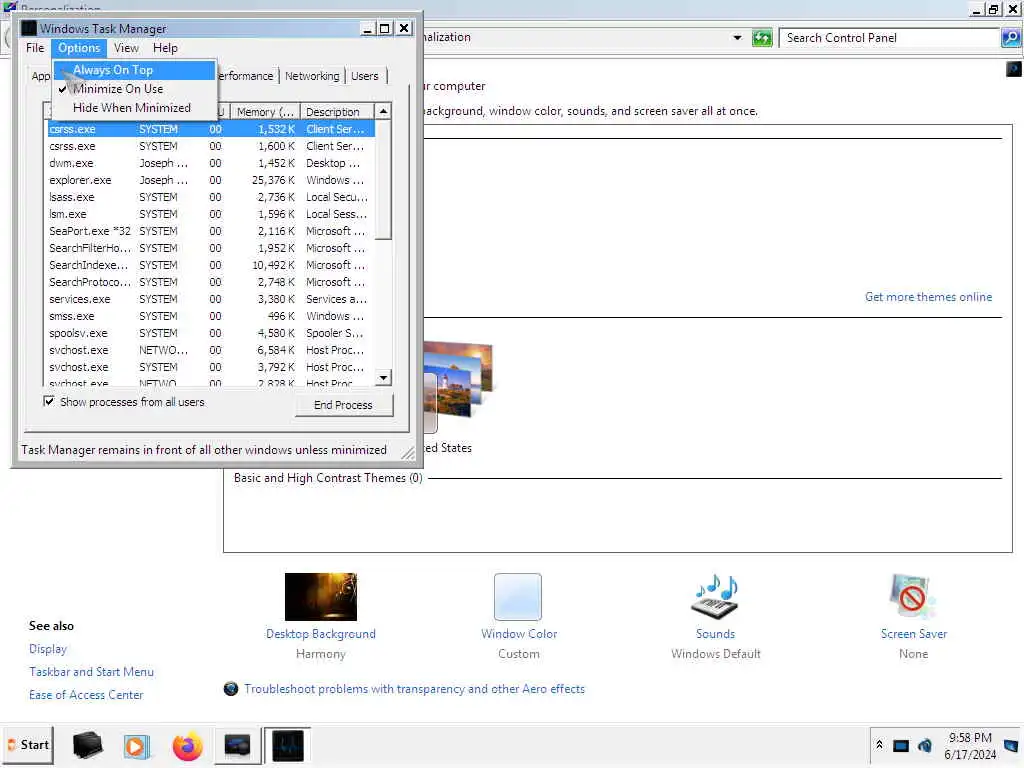
Task: Open Ease of Access Center link
Action: (x=86, y=695)
